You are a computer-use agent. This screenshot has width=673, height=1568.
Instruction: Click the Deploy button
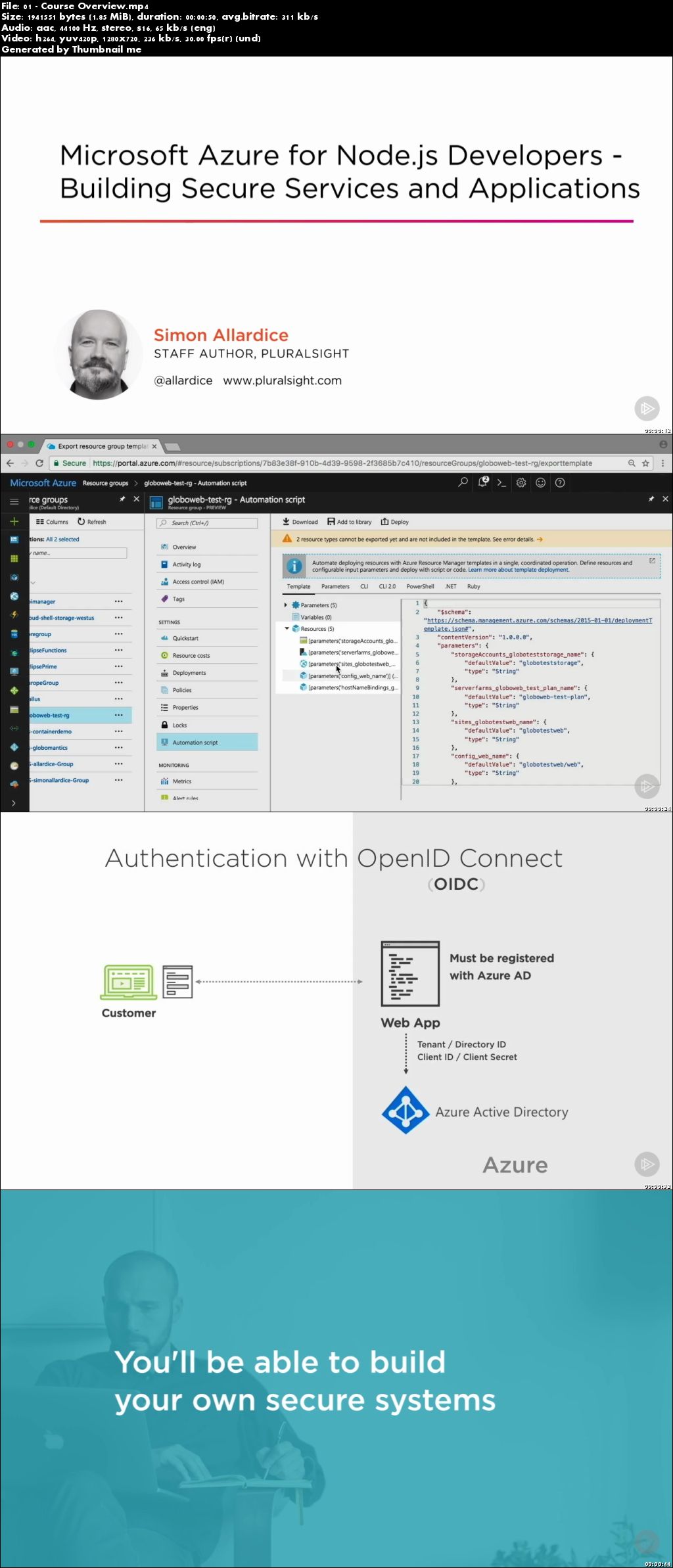395,522
